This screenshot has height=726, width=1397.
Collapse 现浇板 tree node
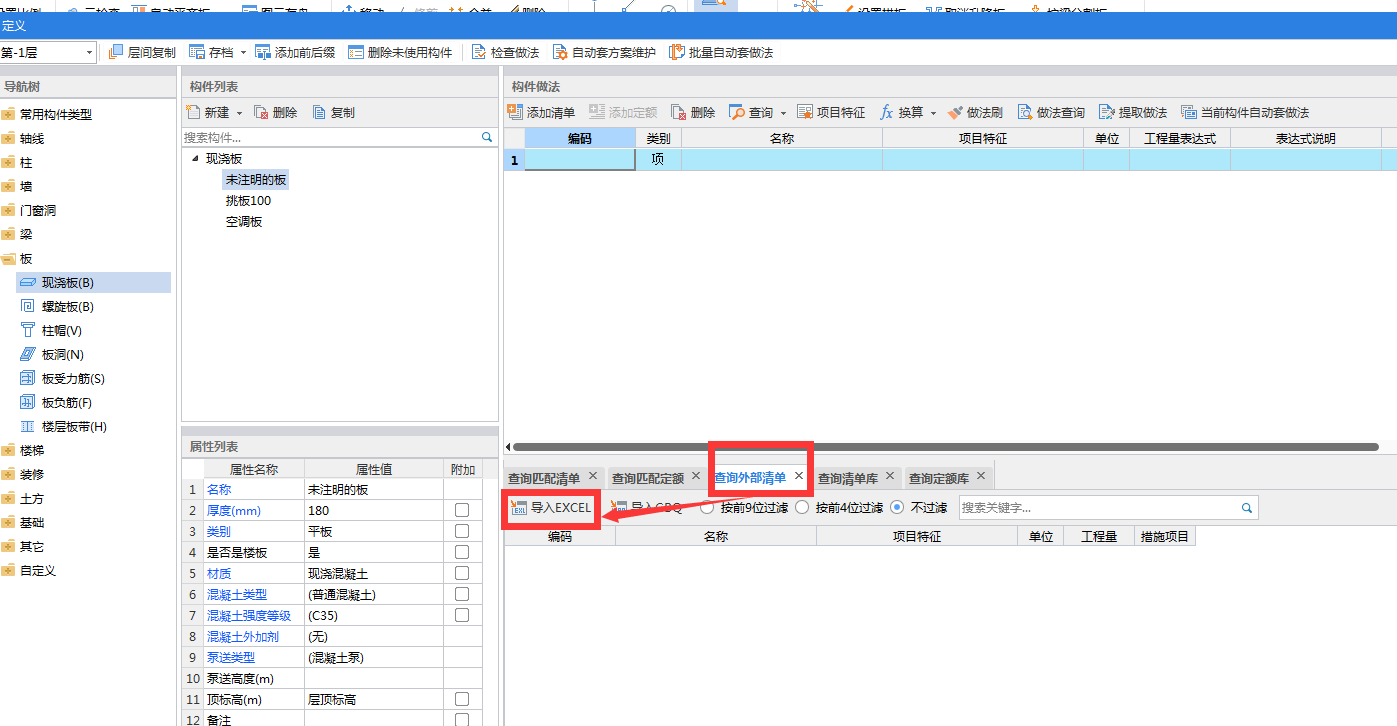tap(194, 158)
